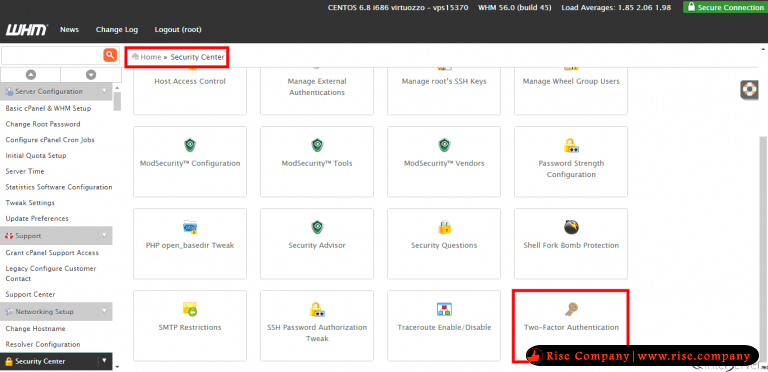Viewport: 768px width, 372px height.
Task: Open Grant cPanel Support Access
Action: pyautogui.click(x=52, y=253)
